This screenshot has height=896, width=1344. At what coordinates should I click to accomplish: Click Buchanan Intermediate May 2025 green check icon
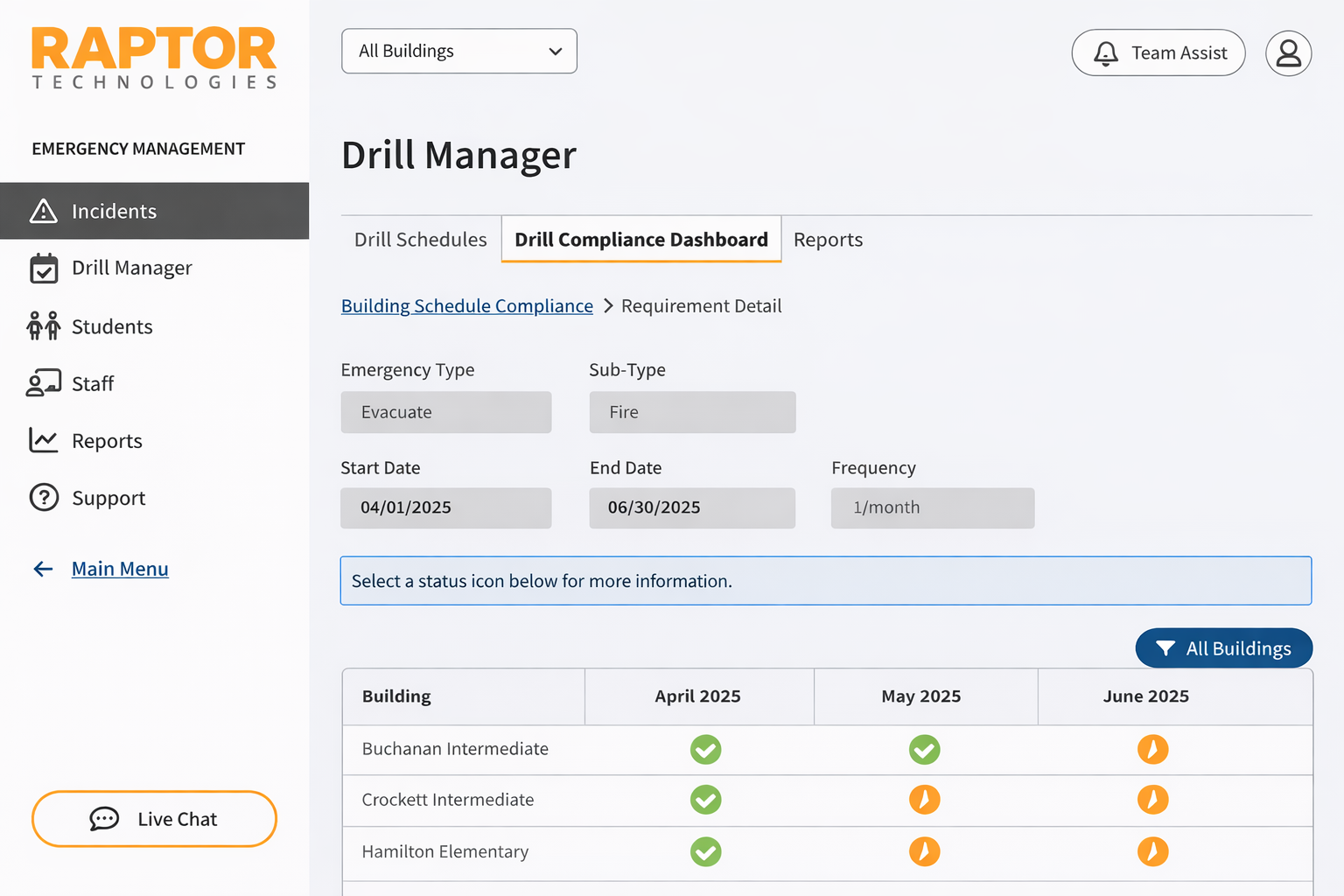[924, 750]
